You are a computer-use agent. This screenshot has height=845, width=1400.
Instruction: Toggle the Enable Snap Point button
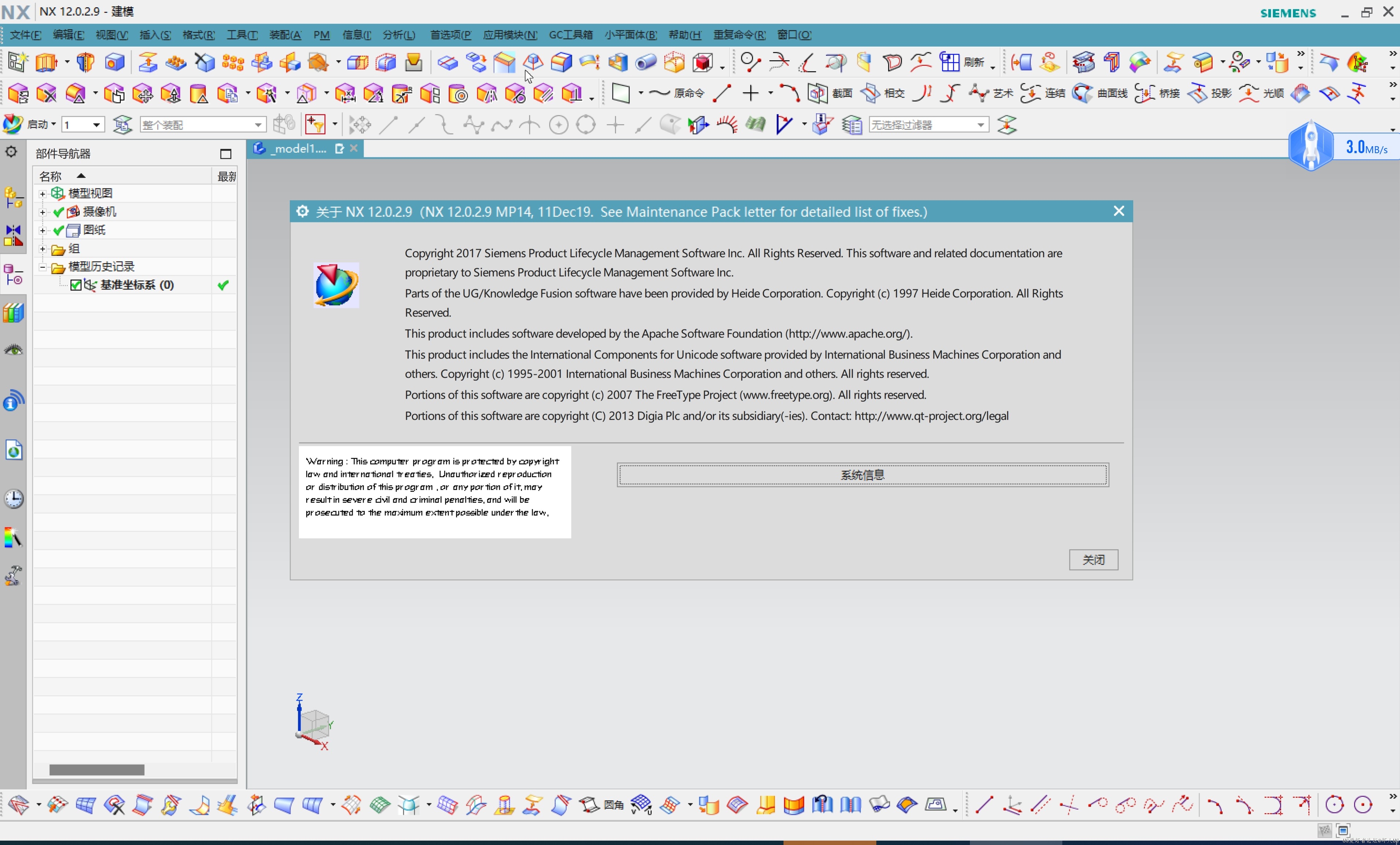pos(360,125)
